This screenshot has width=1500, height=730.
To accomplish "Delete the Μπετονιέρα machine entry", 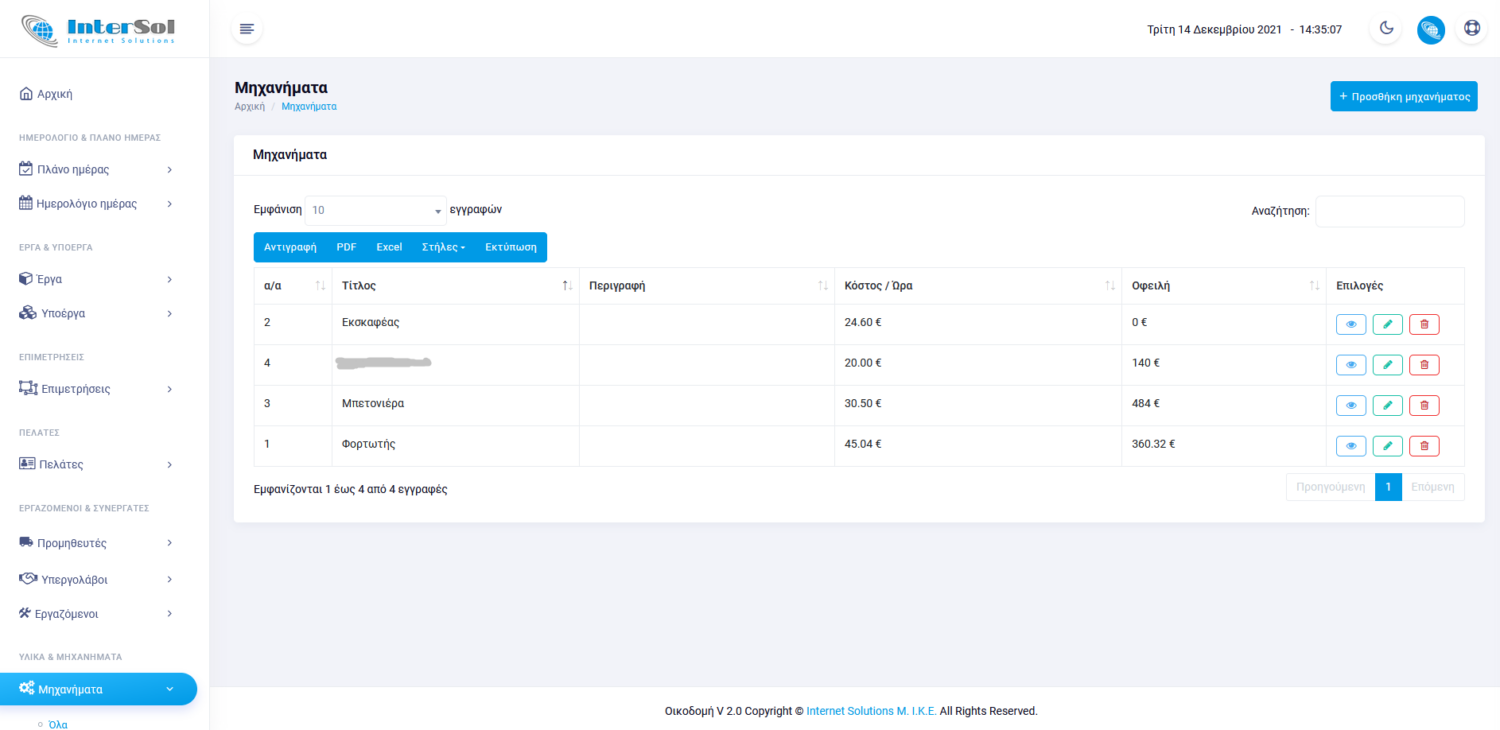I will pos(1424,405).
